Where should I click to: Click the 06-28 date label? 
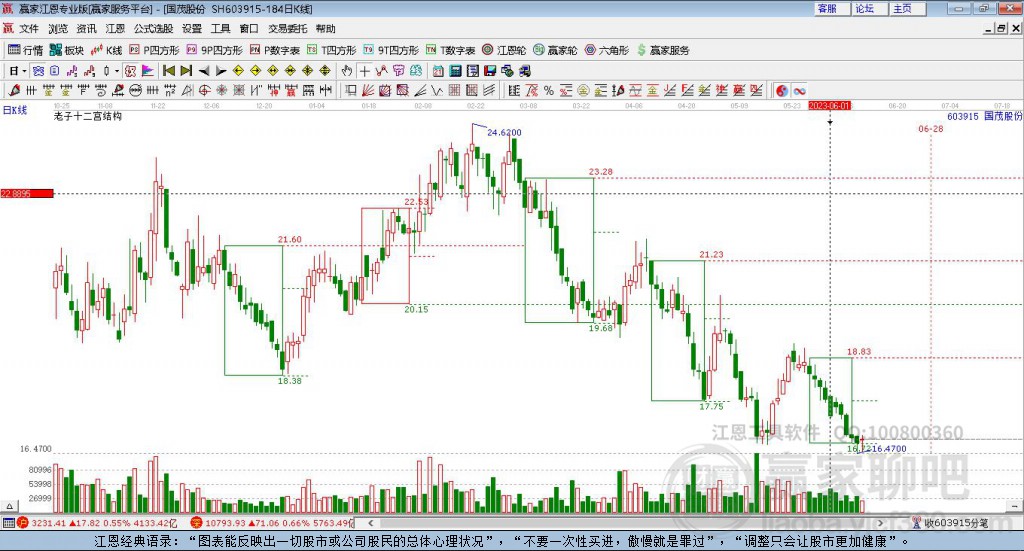coord(931,129)
